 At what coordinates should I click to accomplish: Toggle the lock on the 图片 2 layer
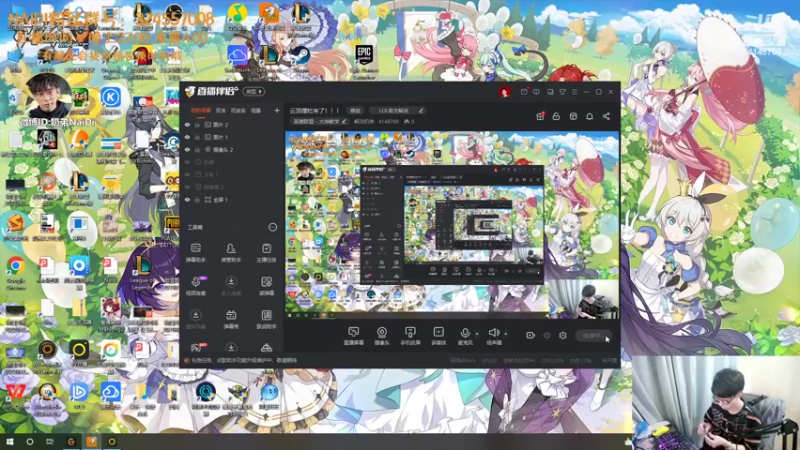(197, 124)
